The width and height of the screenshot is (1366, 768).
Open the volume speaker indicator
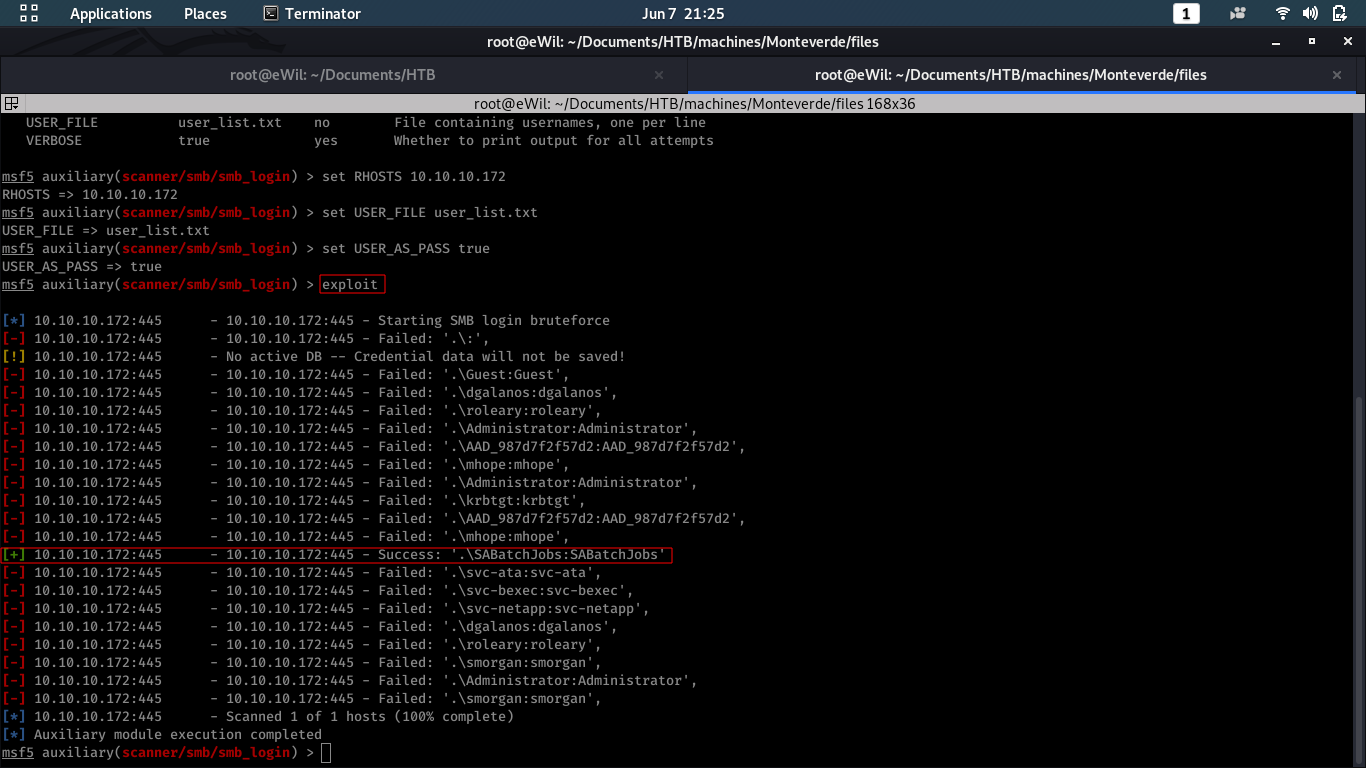(x=1311, y=13)
